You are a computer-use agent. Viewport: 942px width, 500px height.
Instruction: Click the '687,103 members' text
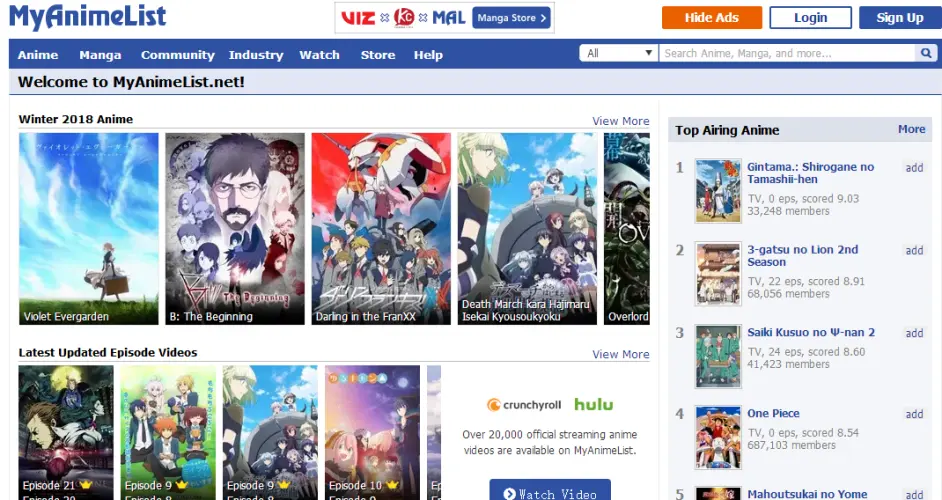click(x=791, y=445)
